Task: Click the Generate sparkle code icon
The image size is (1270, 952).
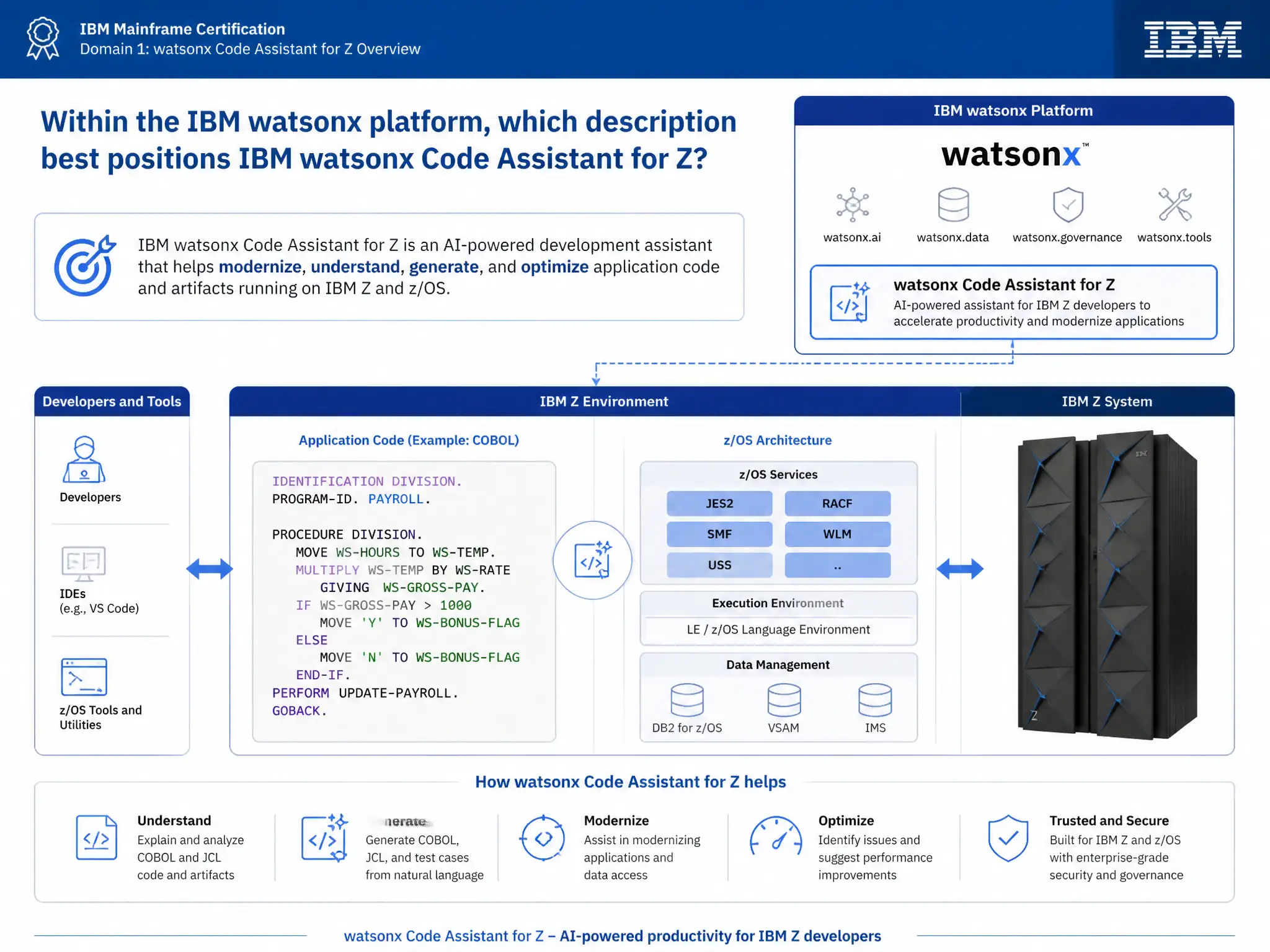Action: pos(324,837)
